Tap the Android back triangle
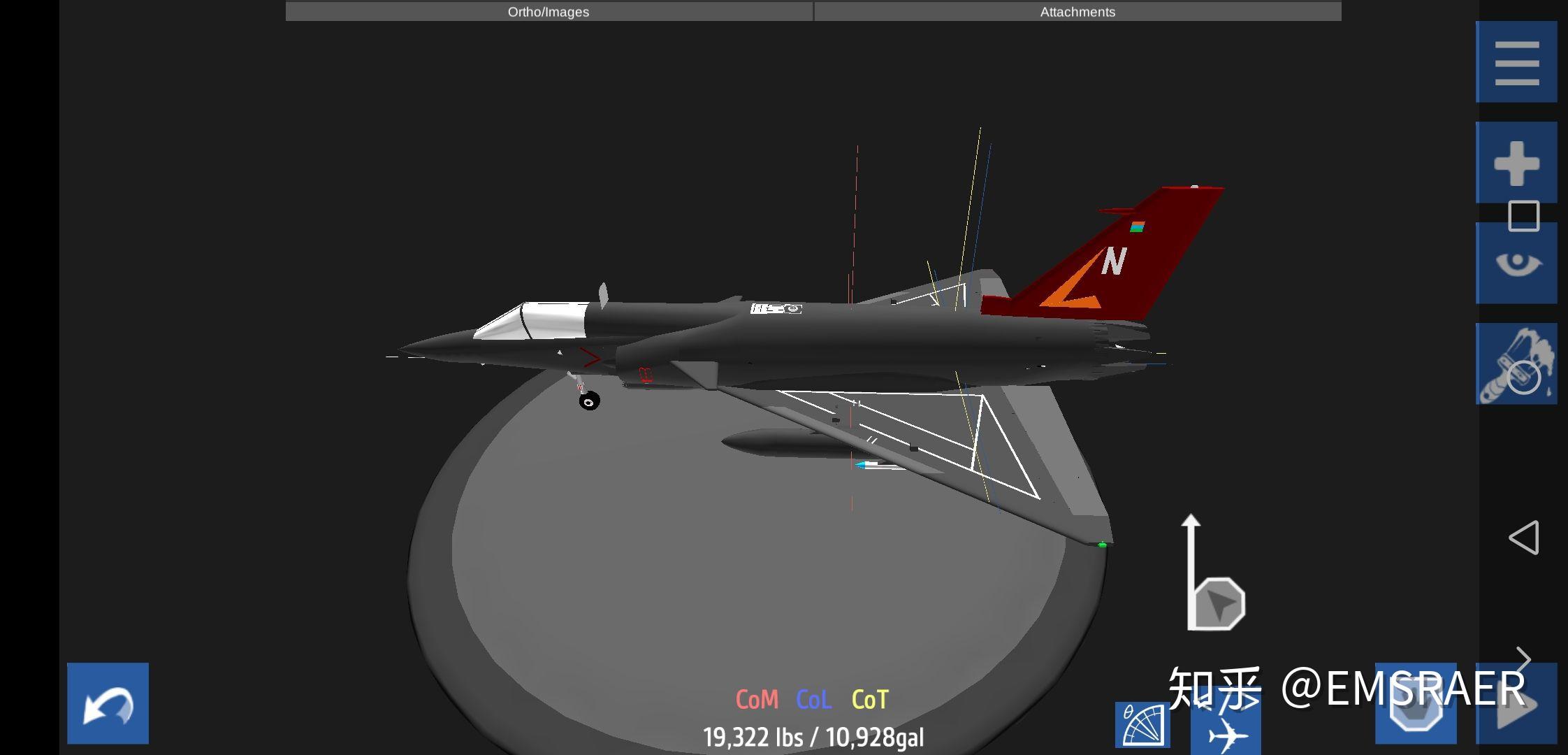The image size is (1568, 755). 1524,538
